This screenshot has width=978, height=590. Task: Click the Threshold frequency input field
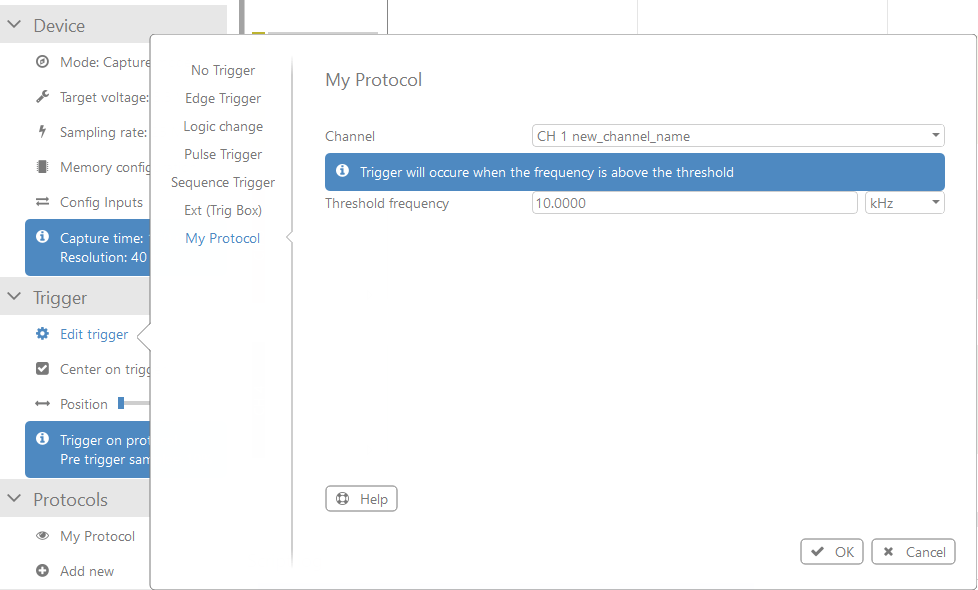pyautogui.click(x=694, y=202)
